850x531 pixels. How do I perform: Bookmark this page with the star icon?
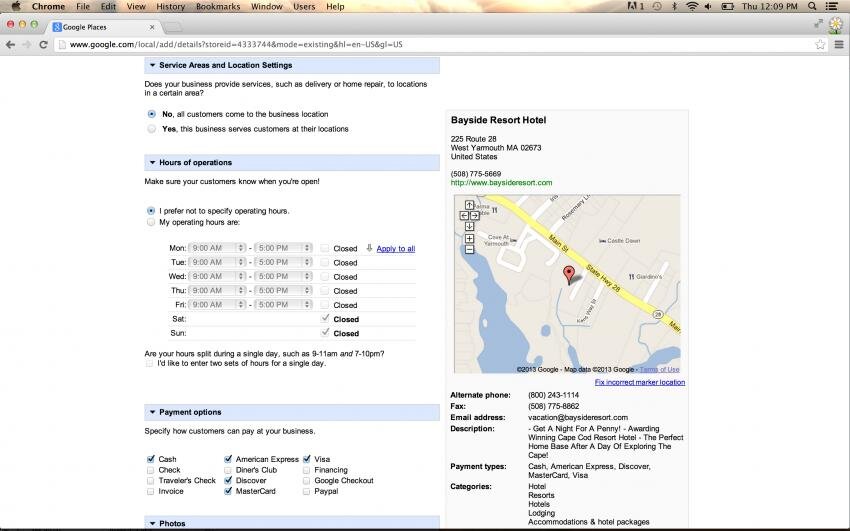click(x=820, y=44)
